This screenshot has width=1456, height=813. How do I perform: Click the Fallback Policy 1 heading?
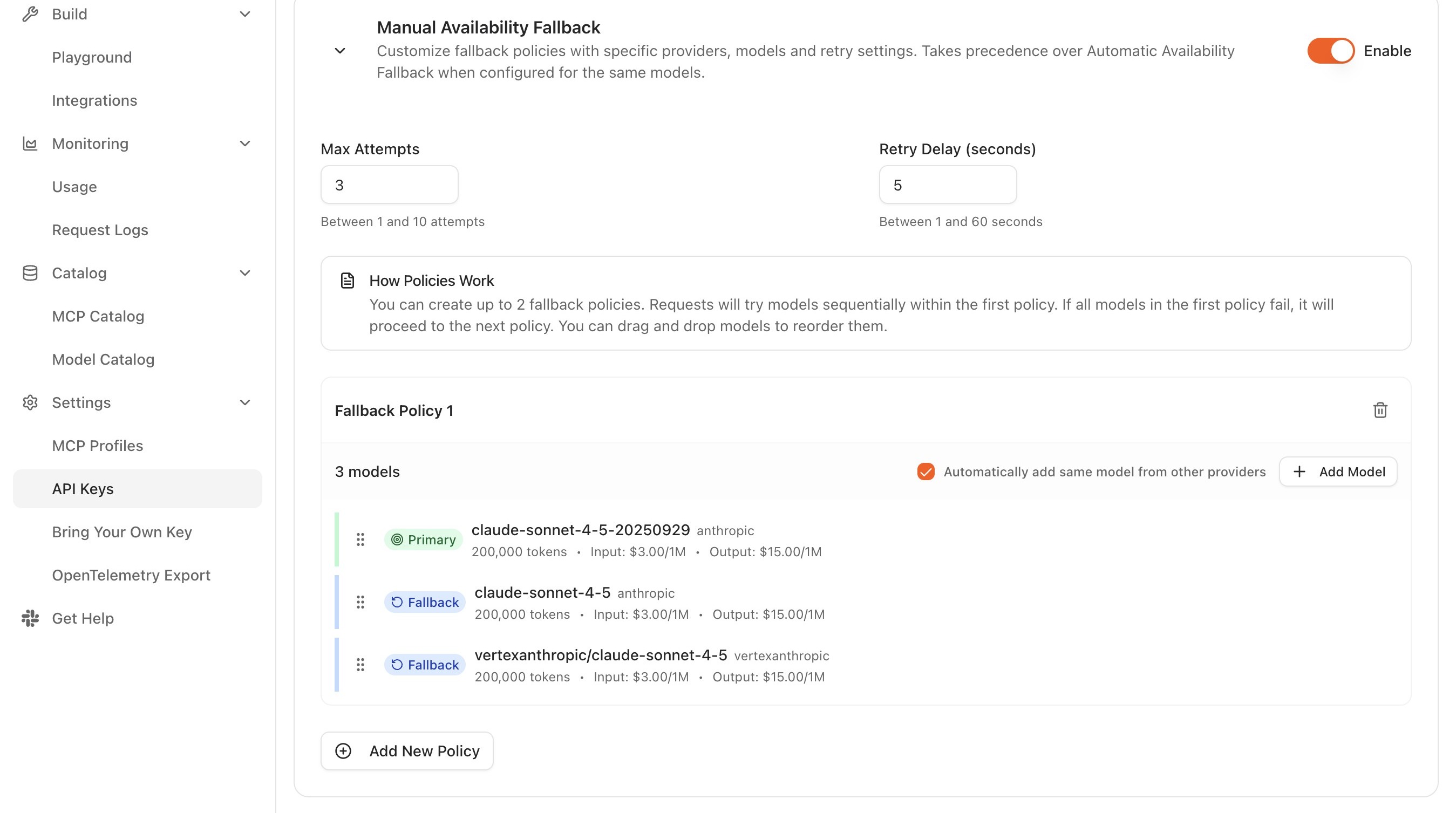click(x=394, y=411)
